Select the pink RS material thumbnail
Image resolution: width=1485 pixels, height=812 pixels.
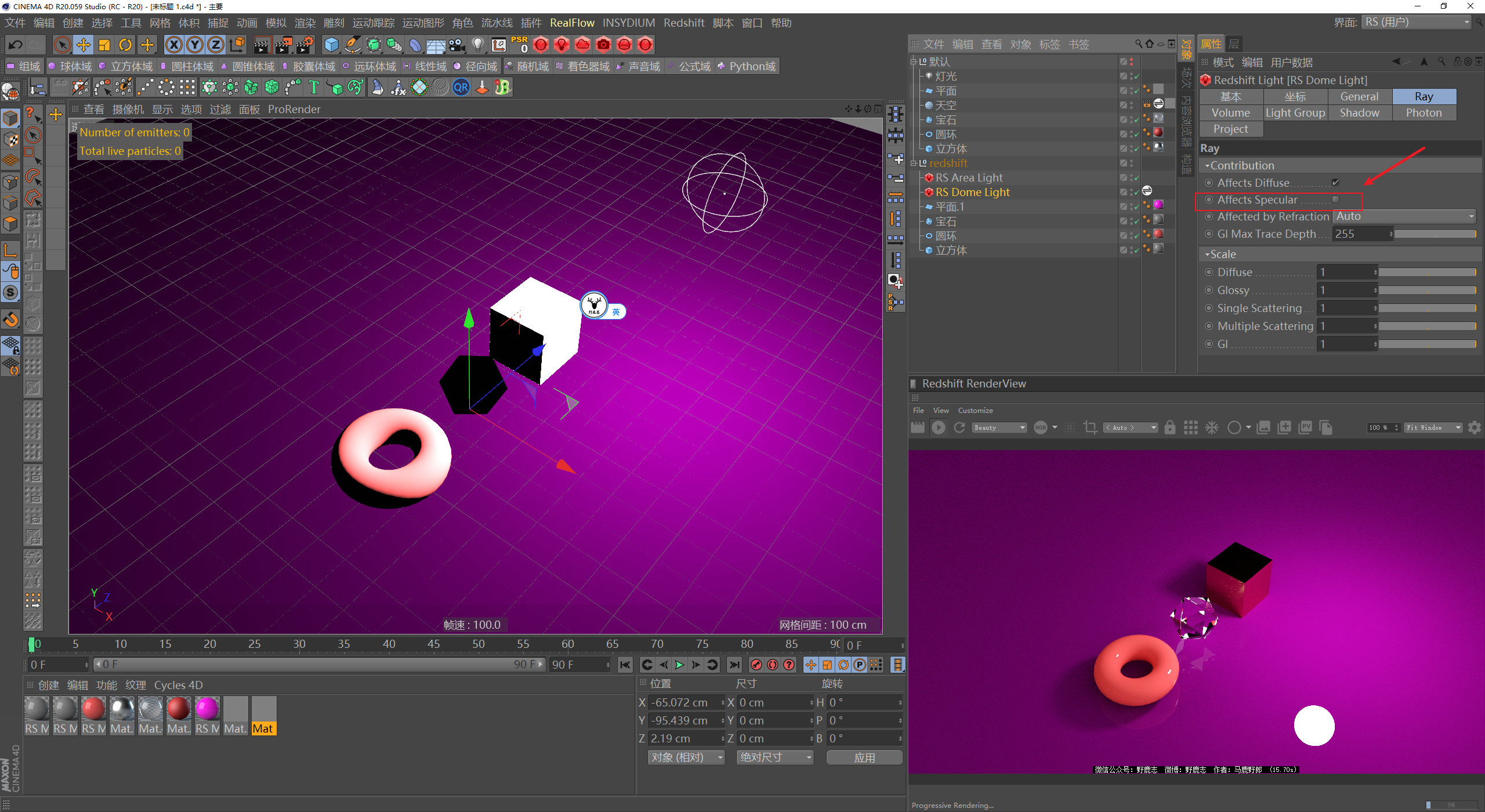coord(207,709)
